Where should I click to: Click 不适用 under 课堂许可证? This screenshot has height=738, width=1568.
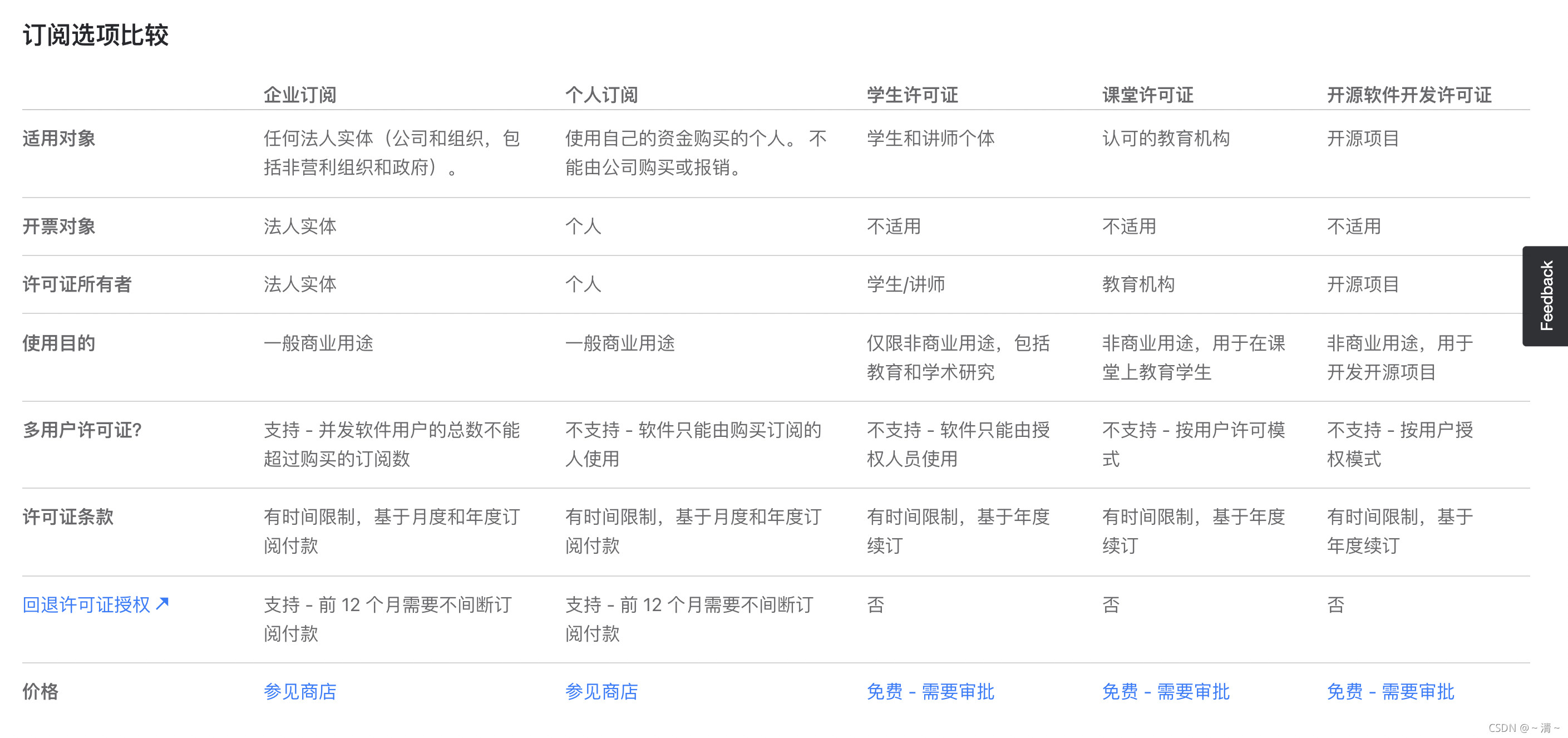(x=1129, y=226)
